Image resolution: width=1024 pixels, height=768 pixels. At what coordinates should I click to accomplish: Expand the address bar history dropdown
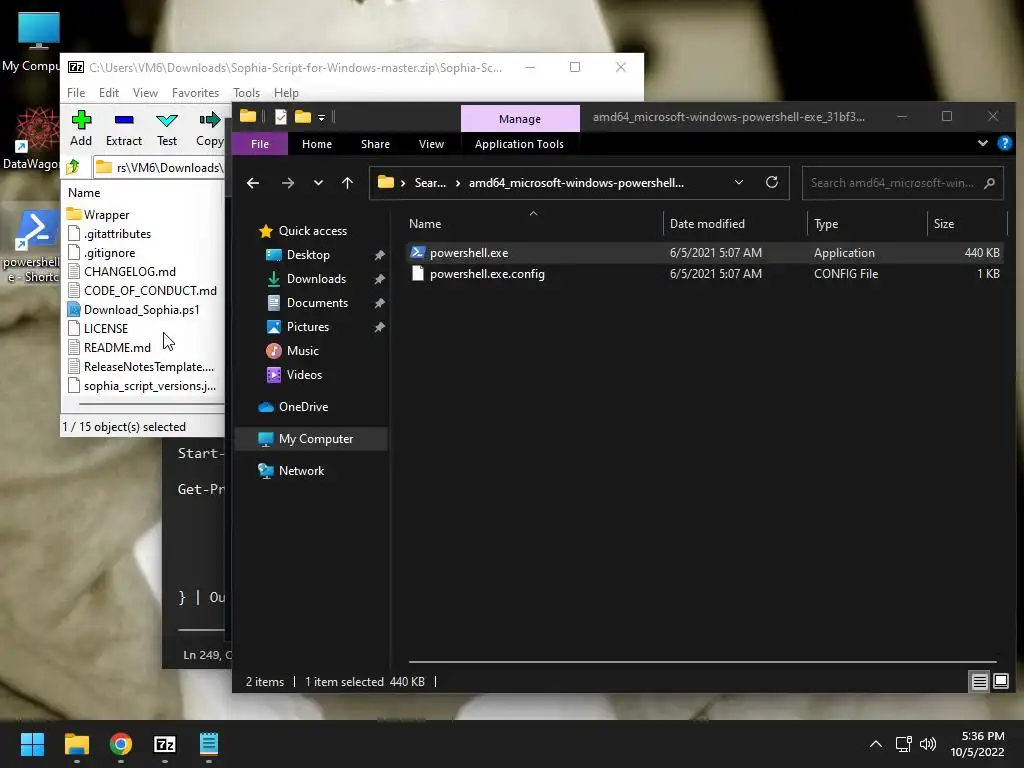[x=739, y=183]
